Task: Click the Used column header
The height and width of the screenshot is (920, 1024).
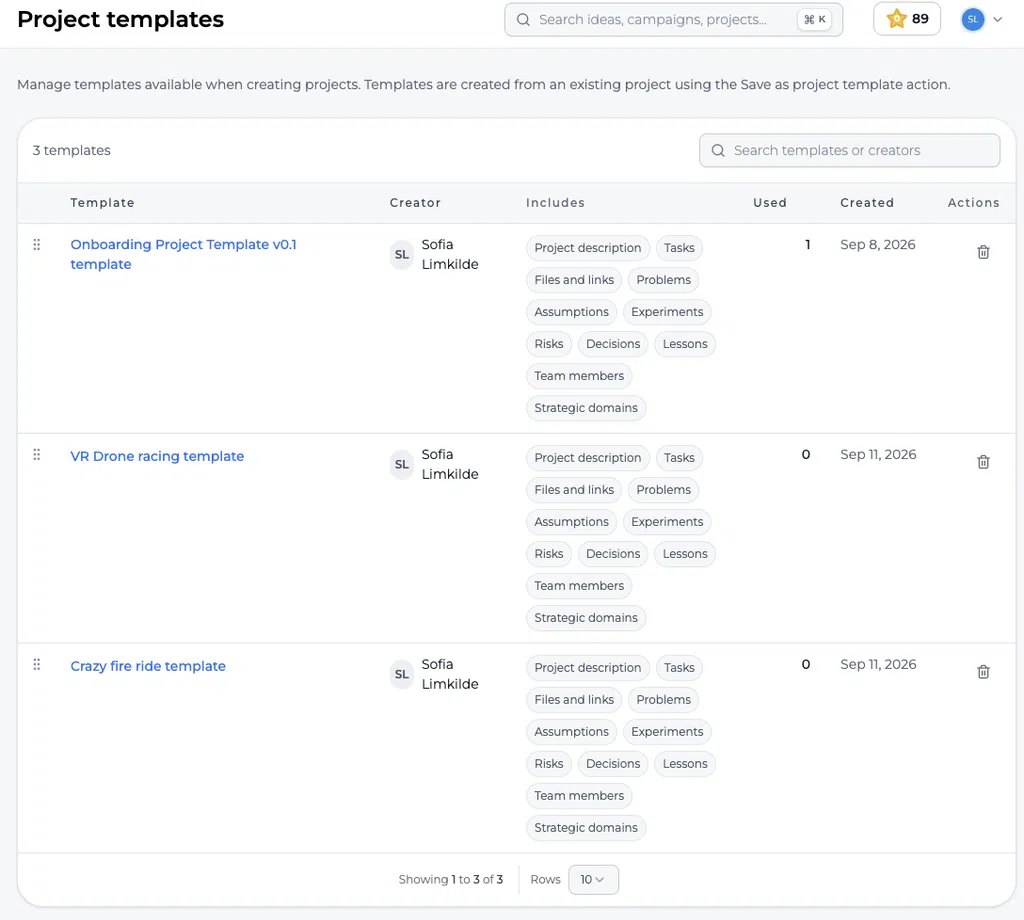Action: tap(770, 203)
